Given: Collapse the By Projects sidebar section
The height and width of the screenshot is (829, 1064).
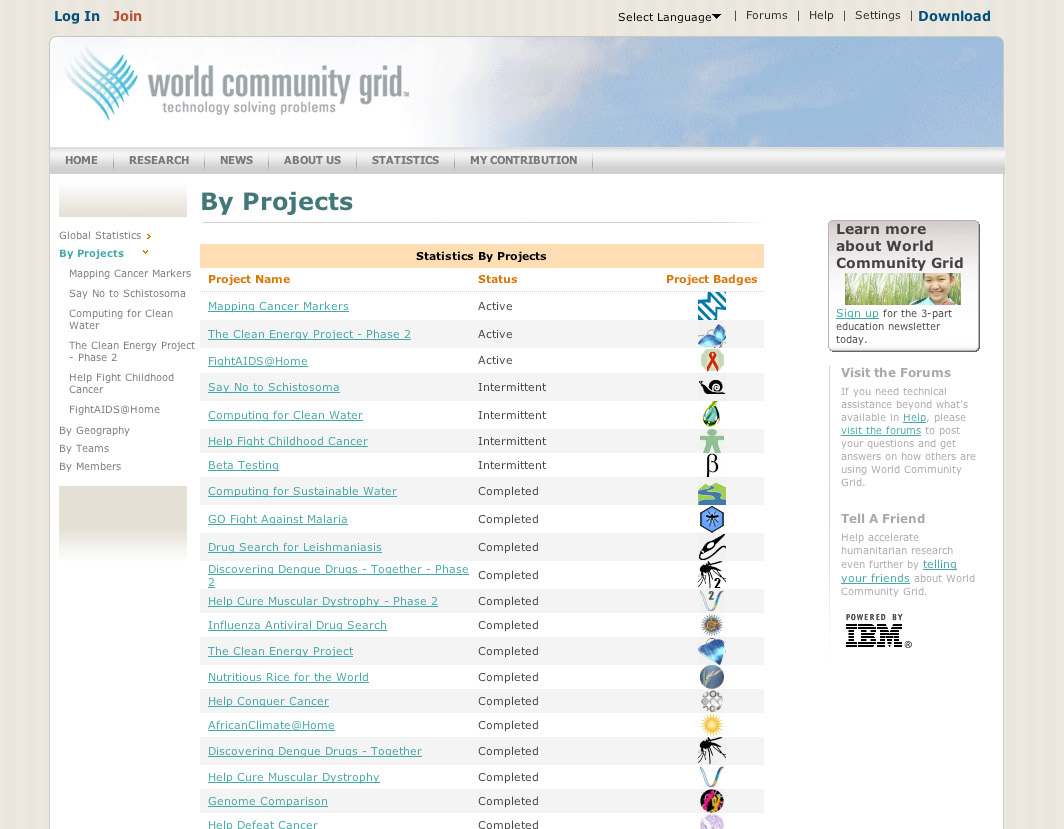Looking at the screenshot, I should [145, 252].
